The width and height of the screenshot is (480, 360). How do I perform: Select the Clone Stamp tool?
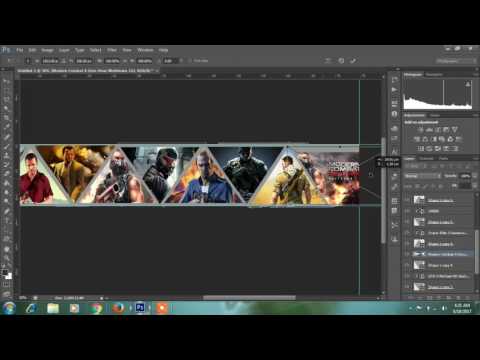7,155
